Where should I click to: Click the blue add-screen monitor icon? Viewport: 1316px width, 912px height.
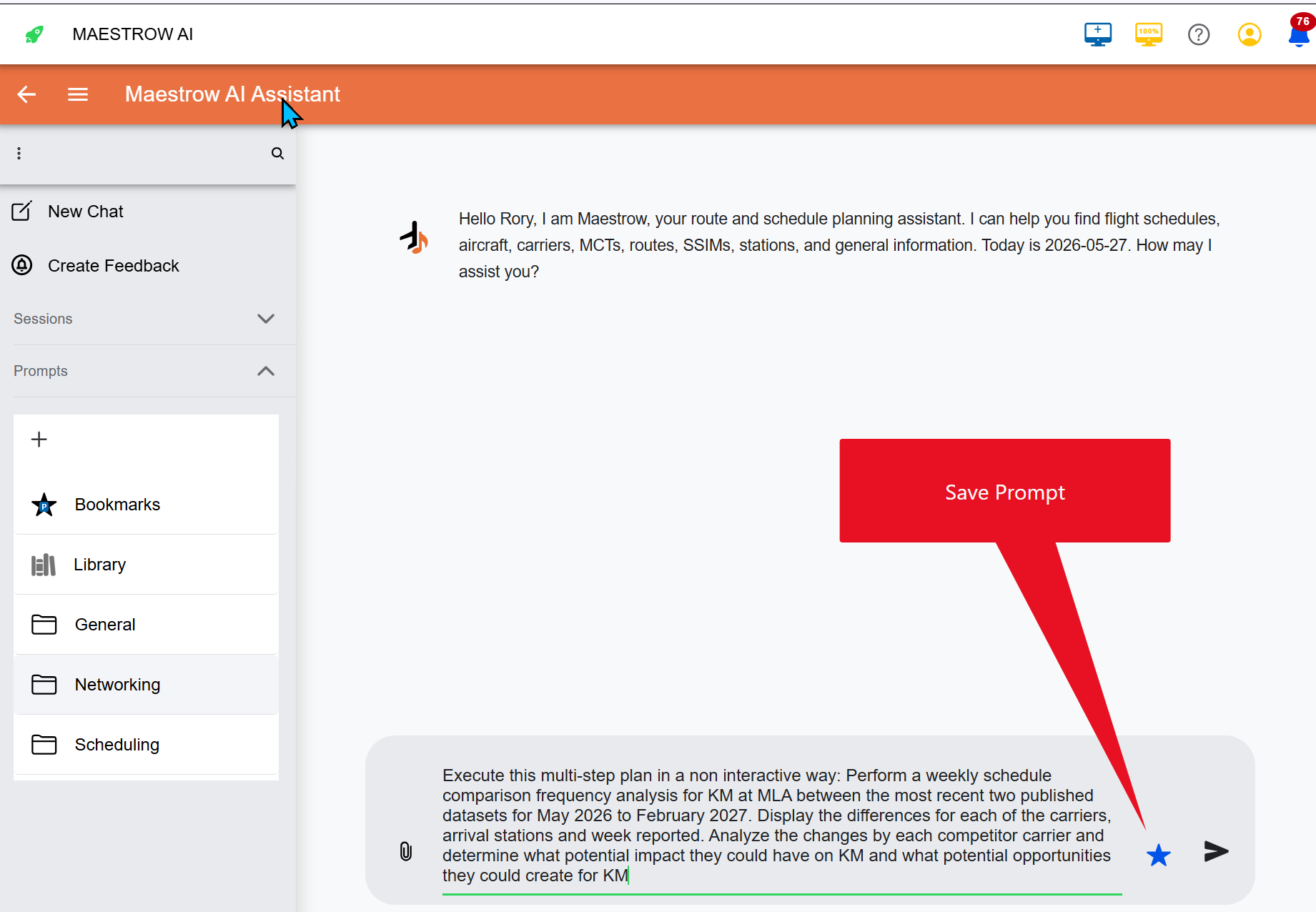(1098, 34)
